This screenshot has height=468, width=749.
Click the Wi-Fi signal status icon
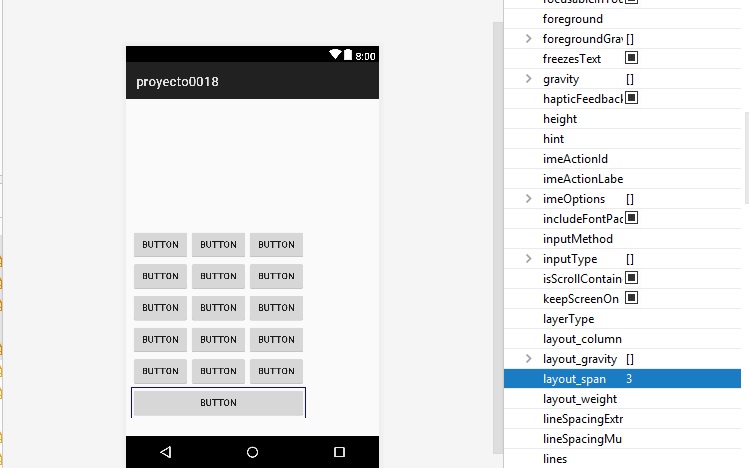pos(334,56)
